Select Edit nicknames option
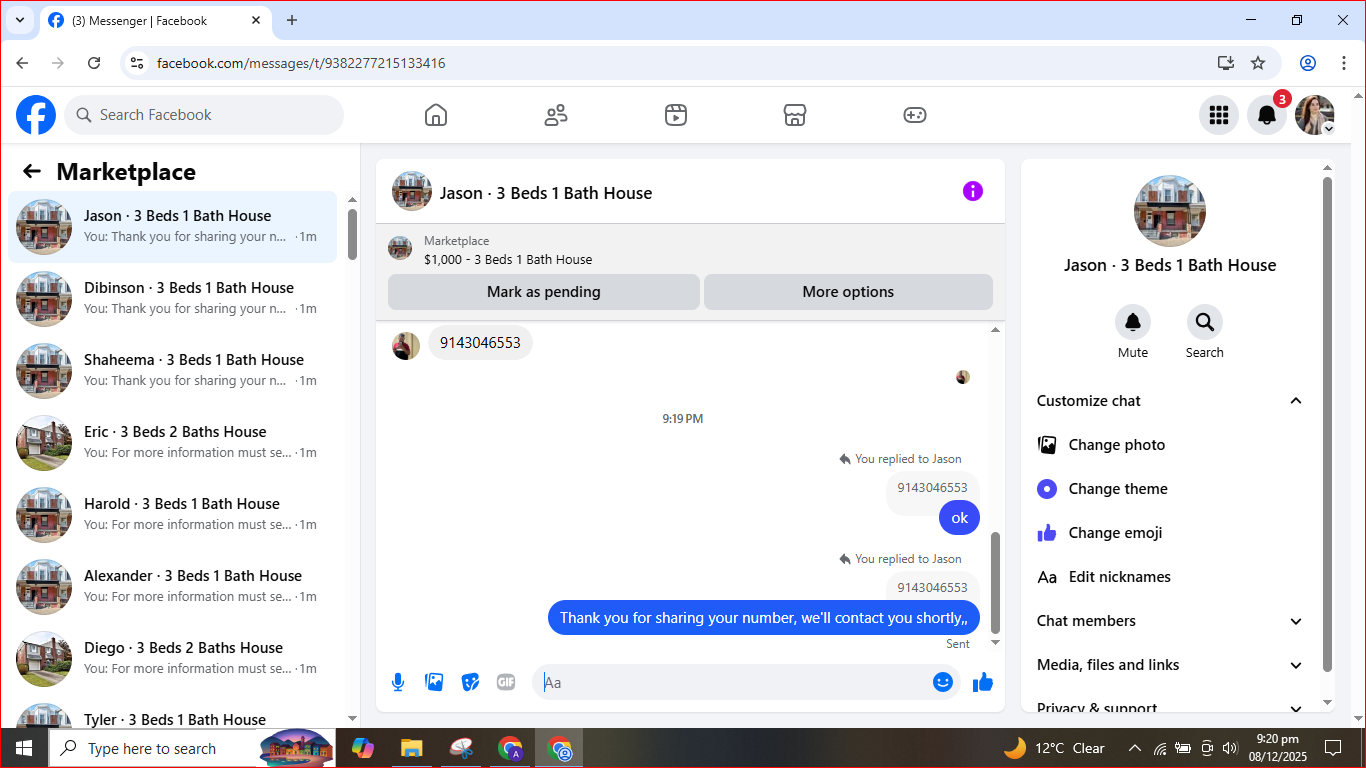Screen dimensions: 1366x768 pos(1170,577)
